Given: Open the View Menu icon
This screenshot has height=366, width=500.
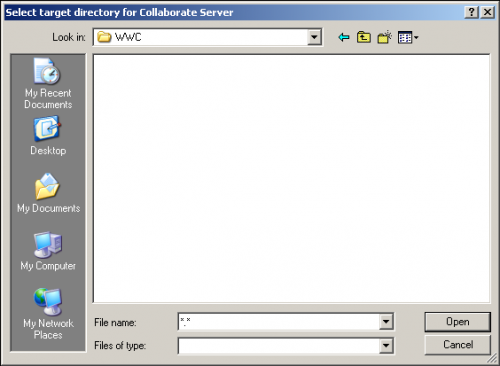Looking at the screenshot, I should [408, 37].
